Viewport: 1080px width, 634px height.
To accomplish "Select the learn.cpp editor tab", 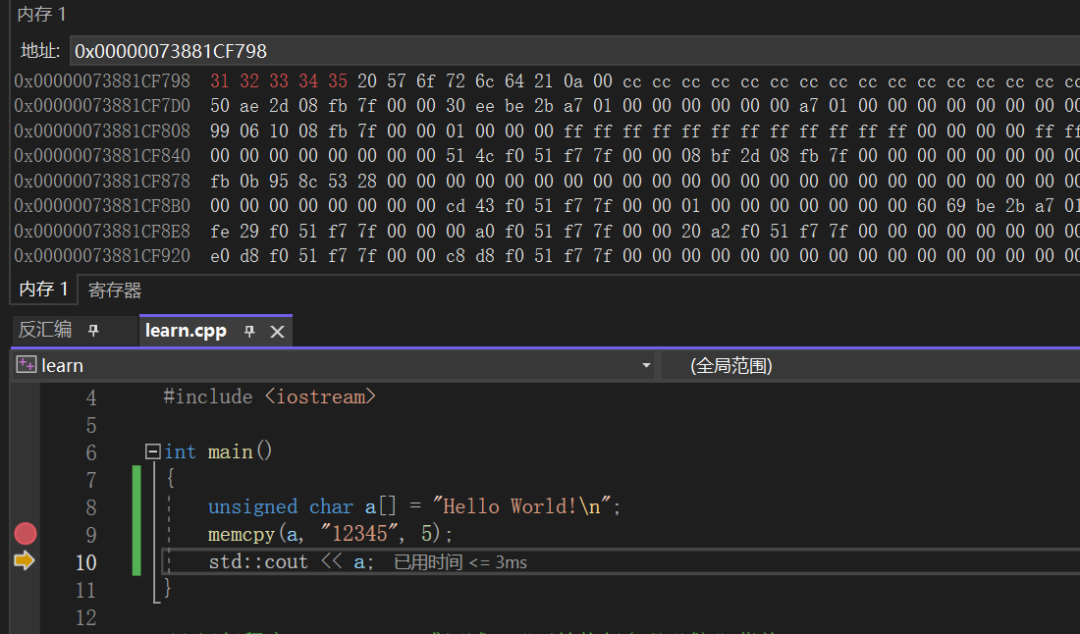I will pos(186,331).
